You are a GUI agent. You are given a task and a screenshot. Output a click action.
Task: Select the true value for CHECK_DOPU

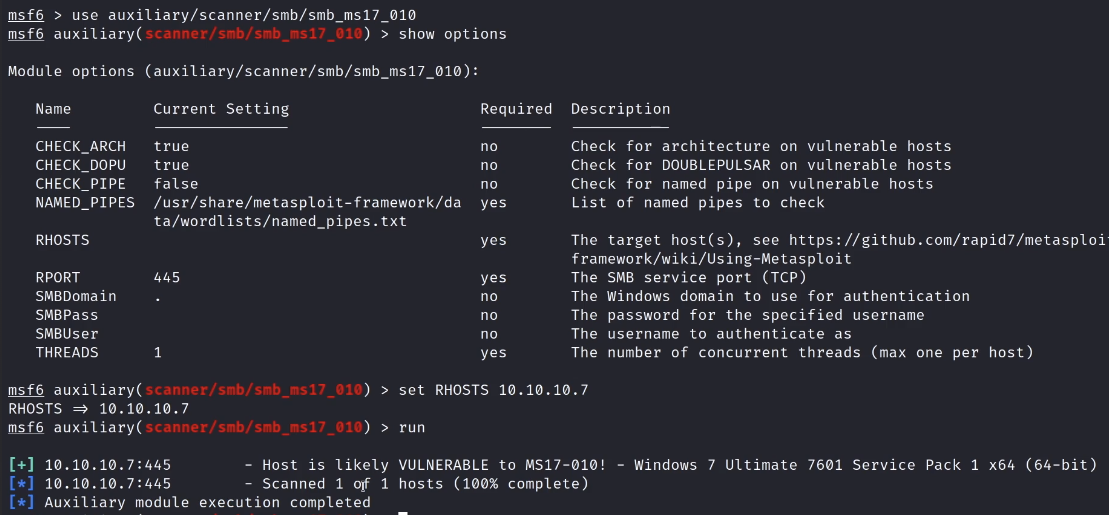(x=171, y=165)
